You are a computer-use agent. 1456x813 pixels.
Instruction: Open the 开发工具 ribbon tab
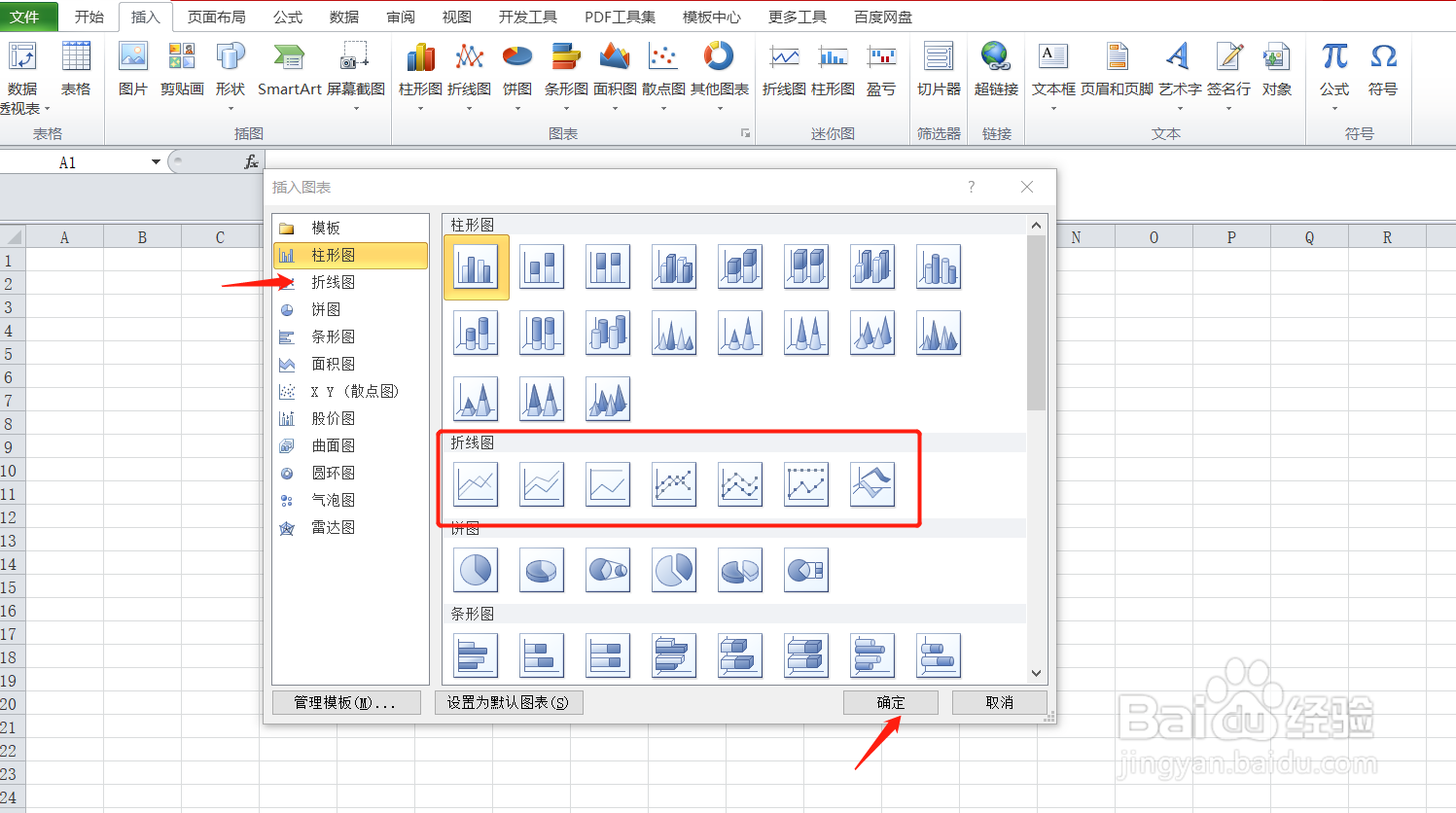[x=527, y=16]
